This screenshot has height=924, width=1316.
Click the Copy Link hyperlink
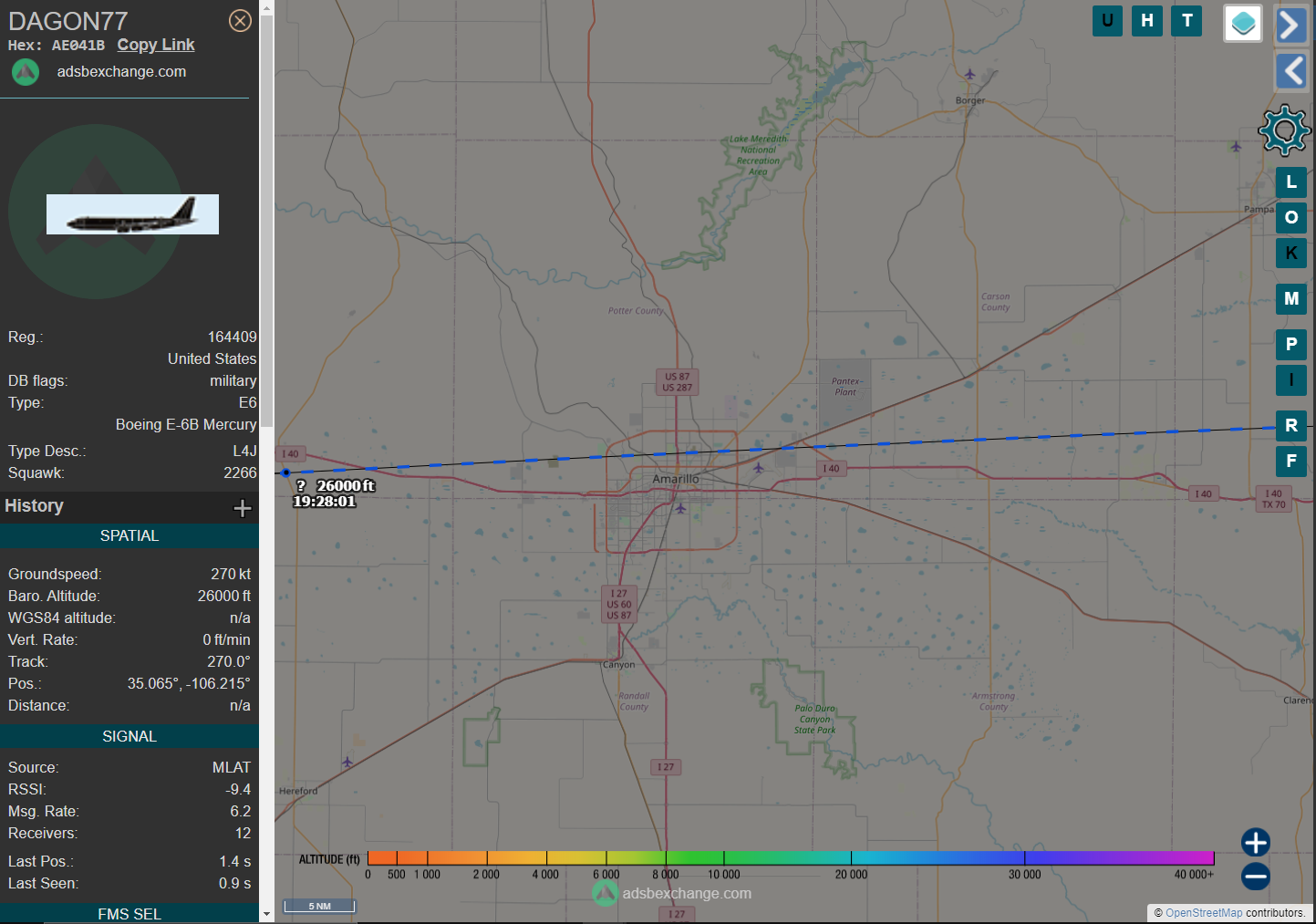(156, 45)
